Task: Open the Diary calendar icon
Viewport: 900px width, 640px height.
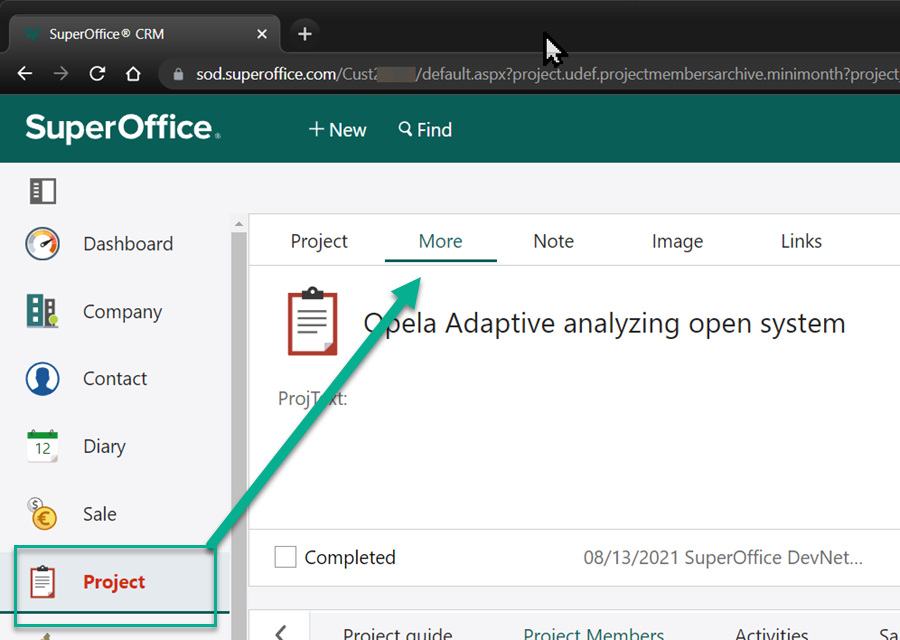Action: click(x=42, y=447)
